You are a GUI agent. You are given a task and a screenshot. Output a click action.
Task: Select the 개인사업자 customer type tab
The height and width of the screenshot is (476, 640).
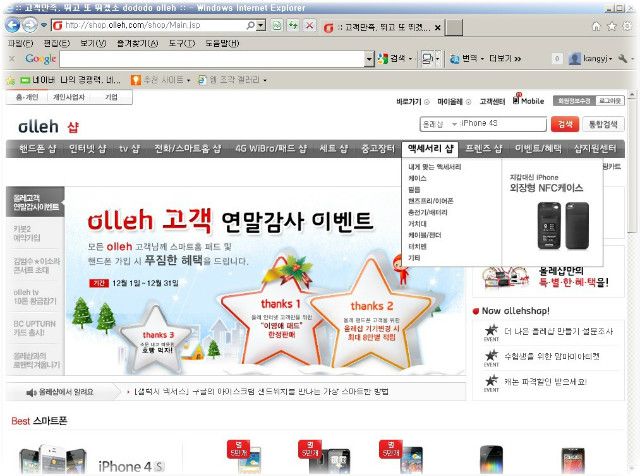click(69, 97)
